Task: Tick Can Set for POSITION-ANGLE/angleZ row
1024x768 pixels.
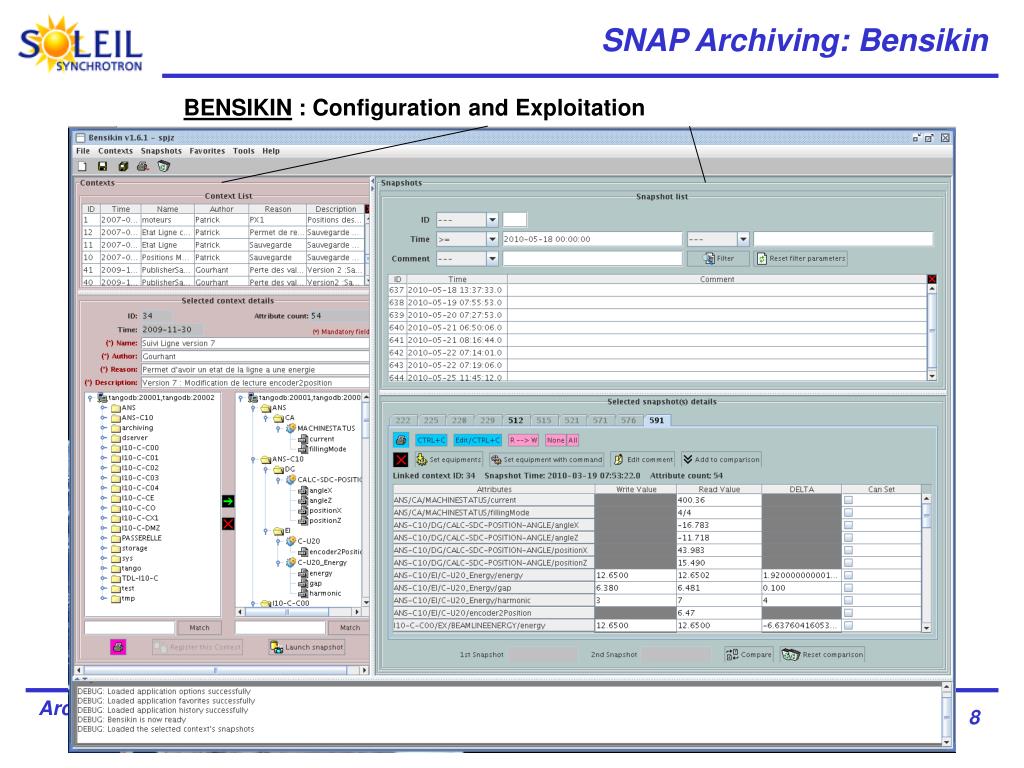Action: 848,537
